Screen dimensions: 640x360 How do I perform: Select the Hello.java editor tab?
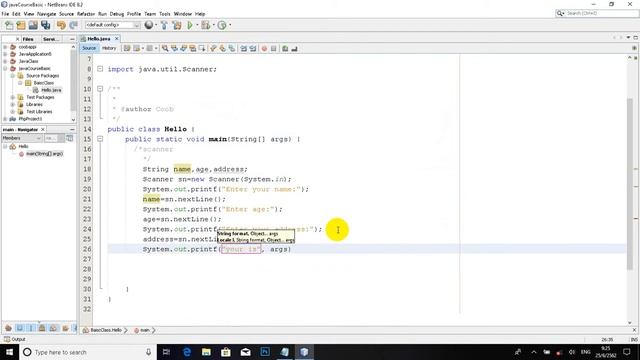point(99,39)
